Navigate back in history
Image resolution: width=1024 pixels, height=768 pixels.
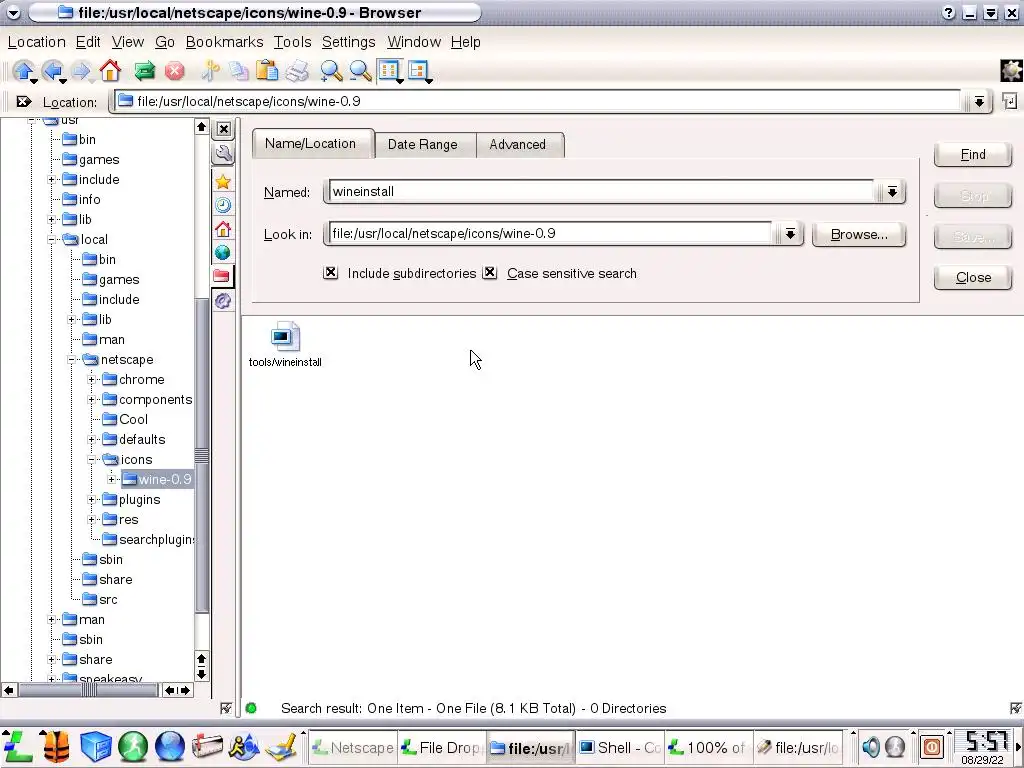click(52, 71)
